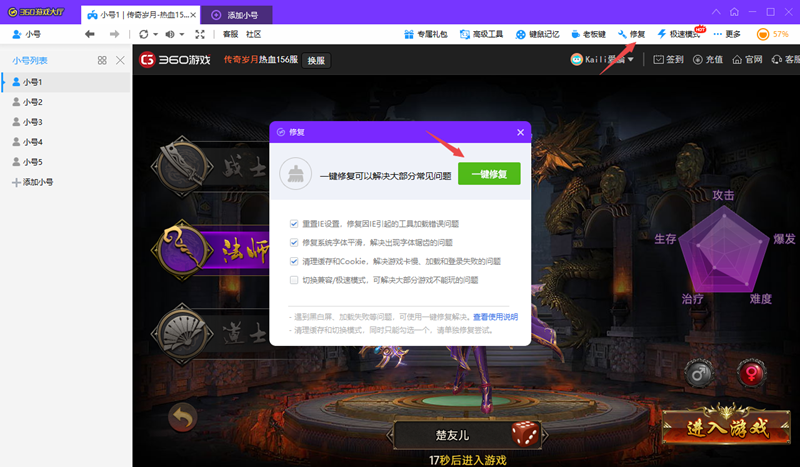The width and height of the screenshot is (800, 467).
Task: Open 高级工具 advanced tools
Action: pyautogui.click(x=481, y=34)
